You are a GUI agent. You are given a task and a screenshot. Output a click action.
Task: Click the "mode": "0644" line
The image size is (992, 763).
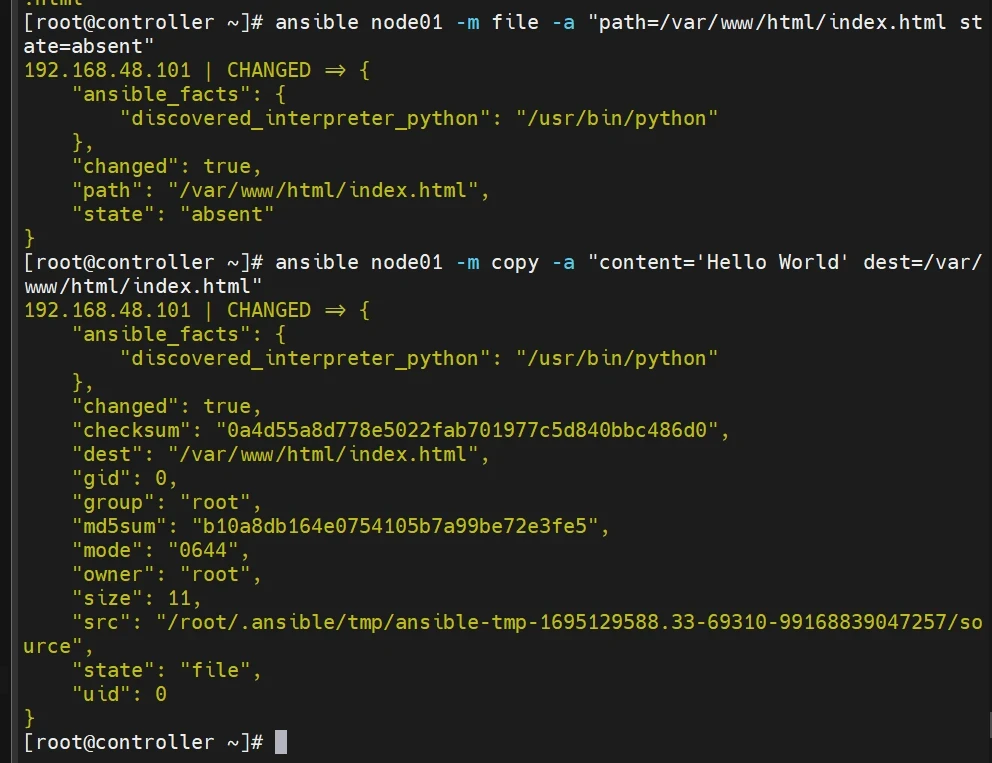click(160, 550)
